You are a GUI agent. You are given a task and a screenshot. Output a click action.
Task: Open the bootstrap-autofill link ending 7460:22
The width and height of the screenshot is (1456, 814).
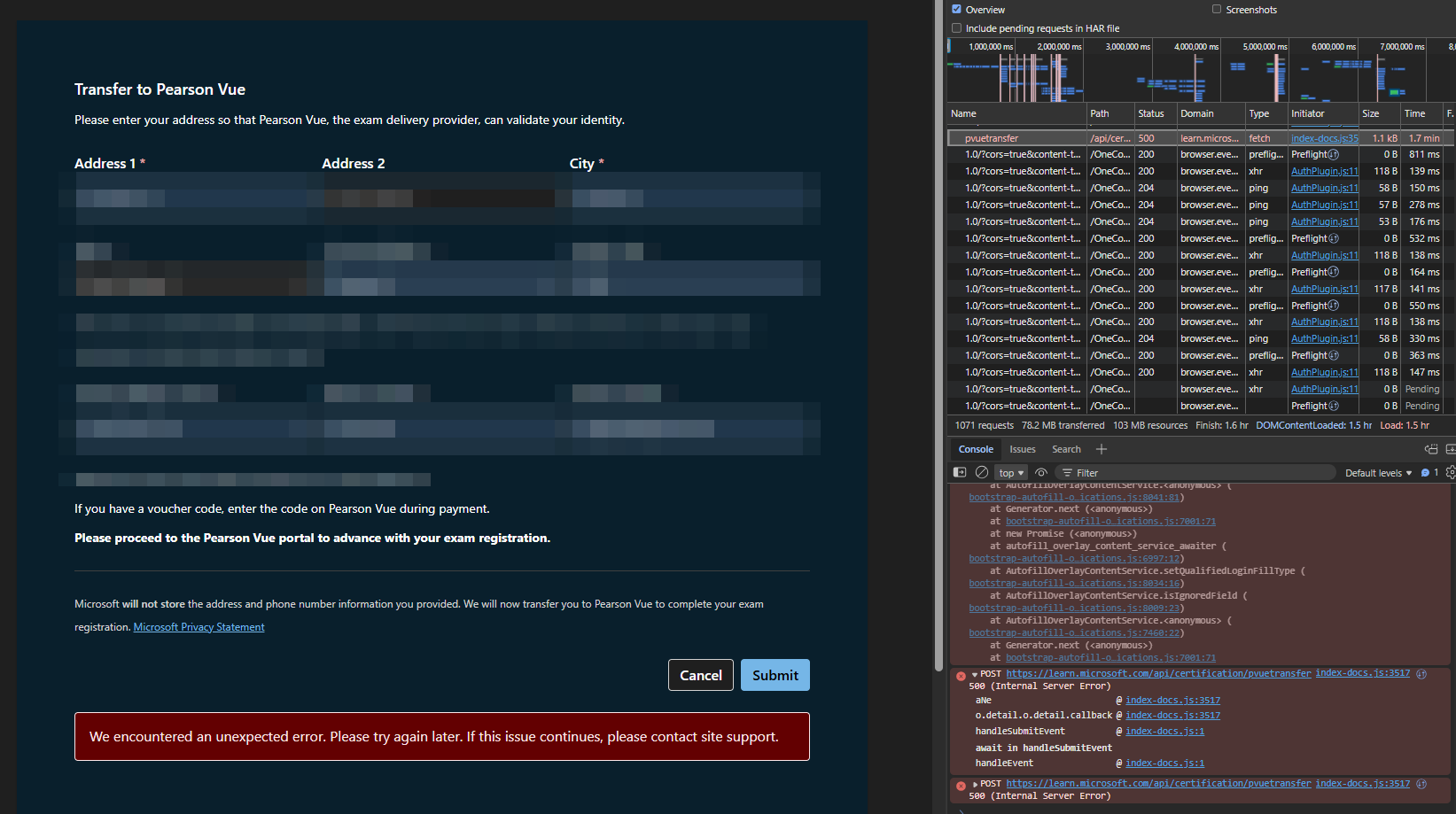[x=1074, y=633]
